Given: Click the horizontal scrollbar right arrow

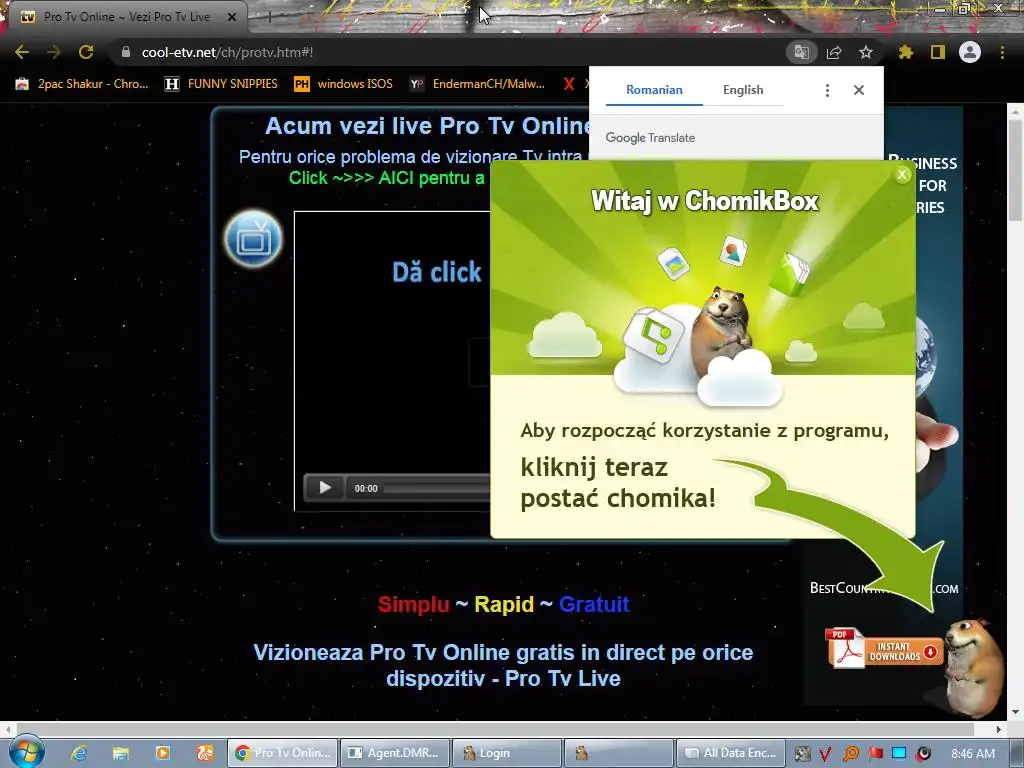Looking at the screenshot, I should pos(999,729).
